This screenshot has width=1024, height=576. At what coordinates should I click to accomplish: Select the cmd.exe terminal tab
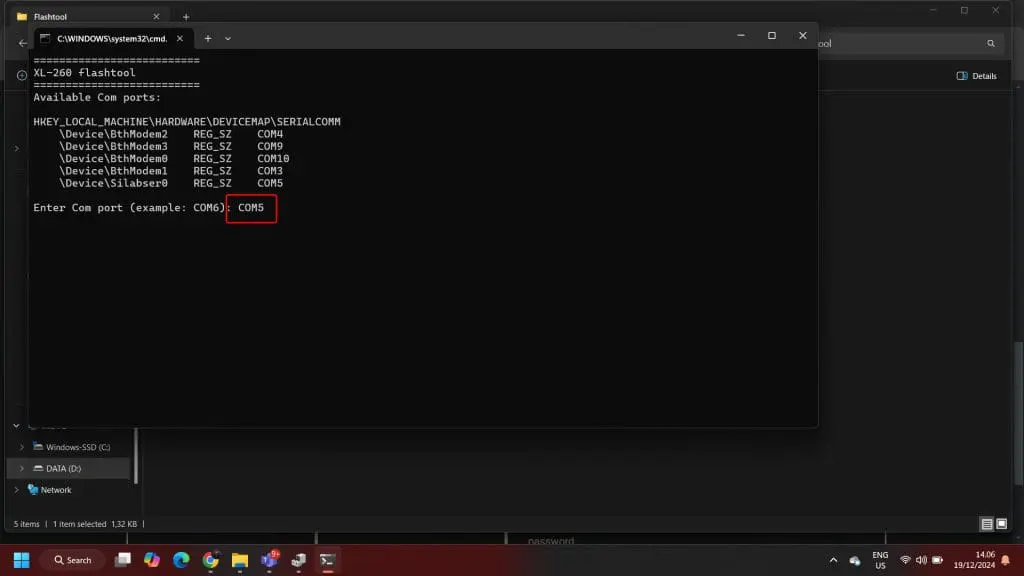click(110, 38)
